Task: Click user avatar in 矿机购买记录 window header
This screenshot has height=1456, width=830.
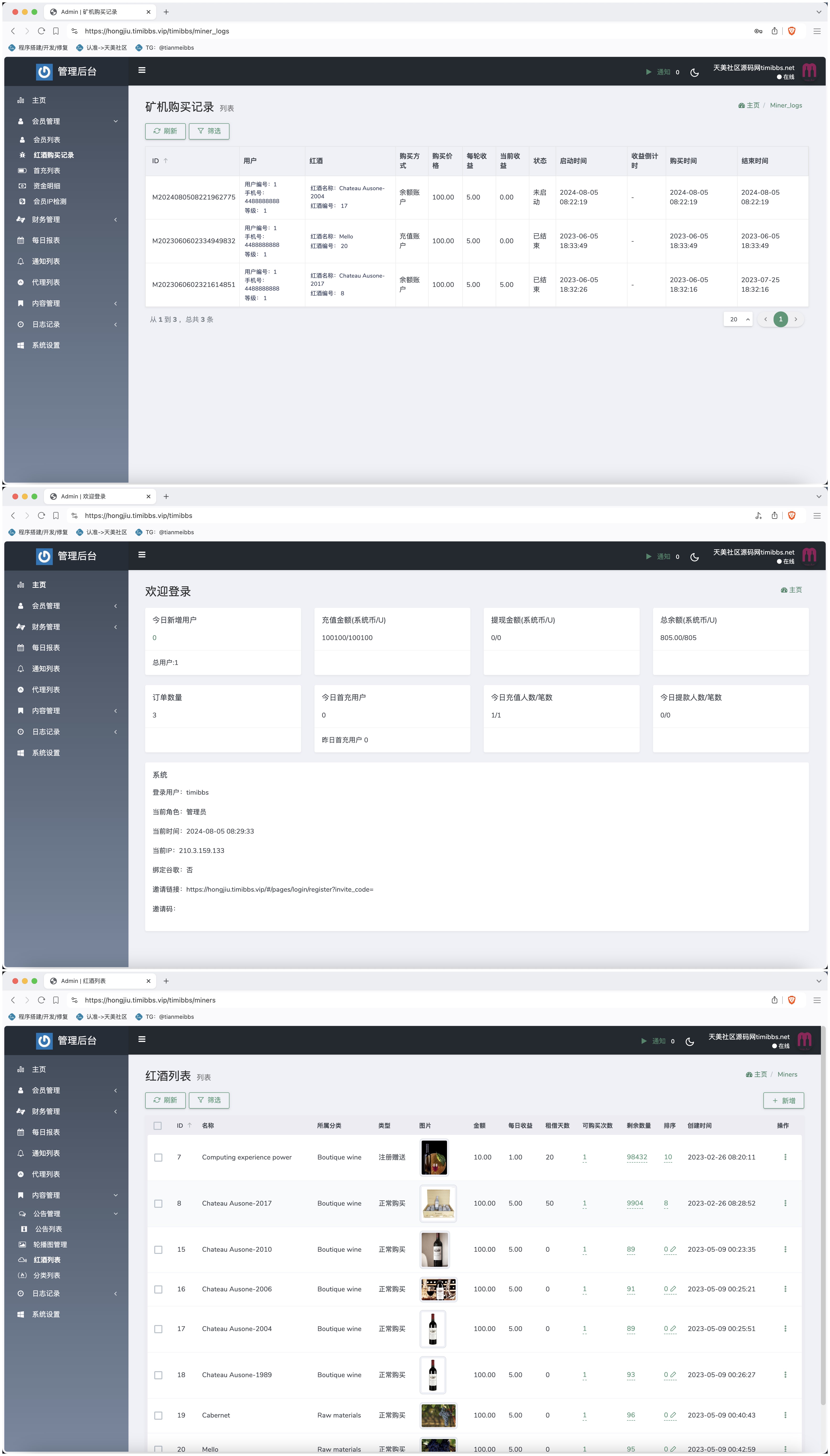Action: (x=809, y=71)
